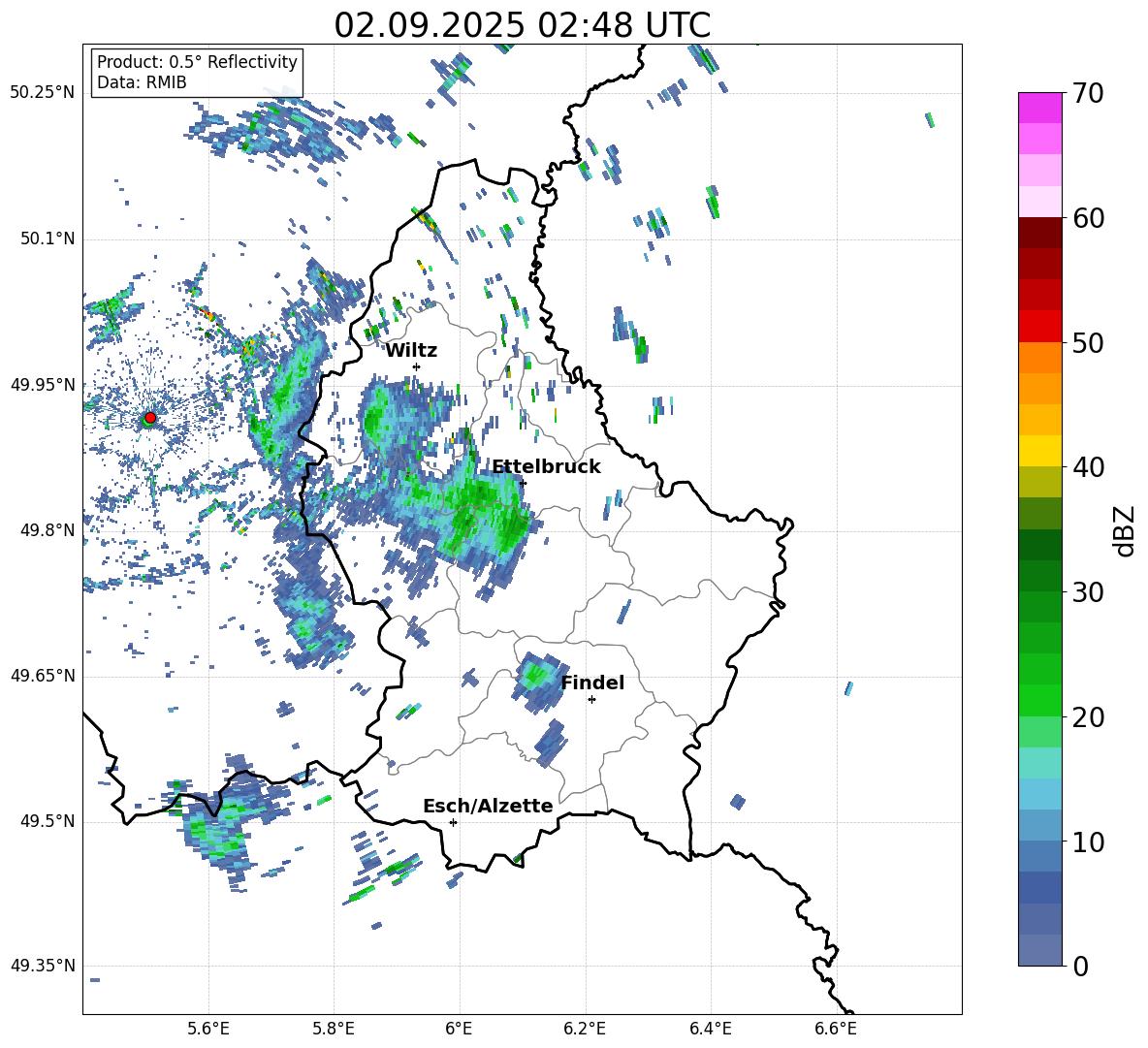Click the colorbar 50 tick label
This screenshot has height=1048, width=1148.
click(x=1088, y=342)
